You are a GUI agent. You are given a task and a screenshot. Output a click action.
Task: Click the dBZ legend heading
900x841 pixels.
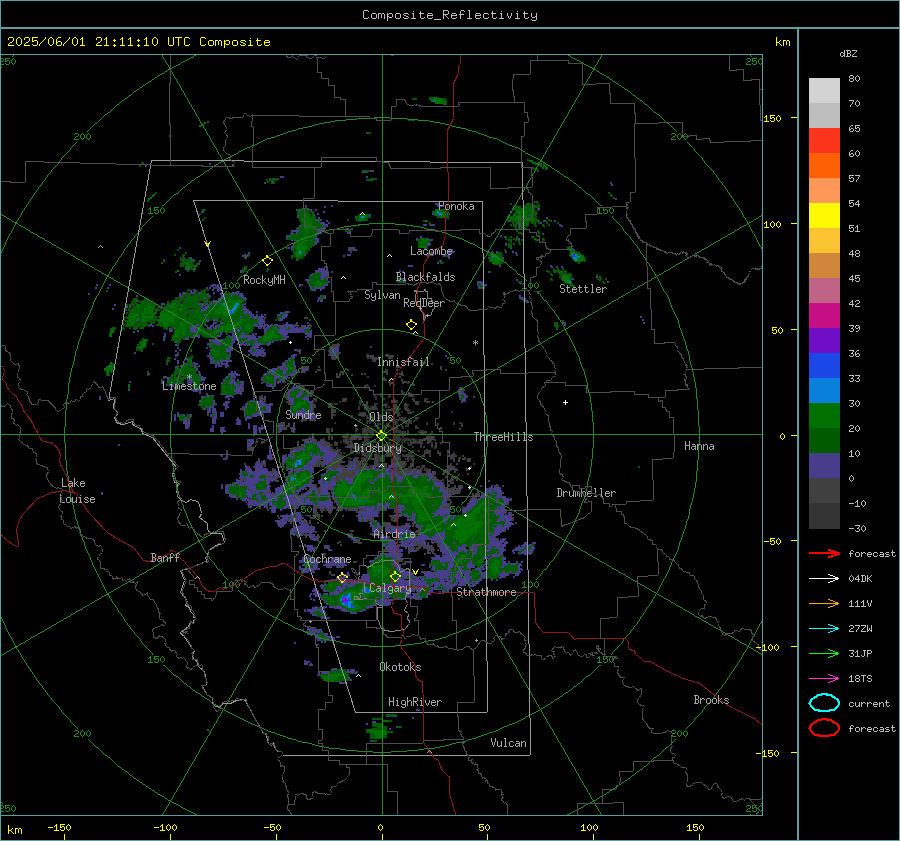tap(848, 53)
